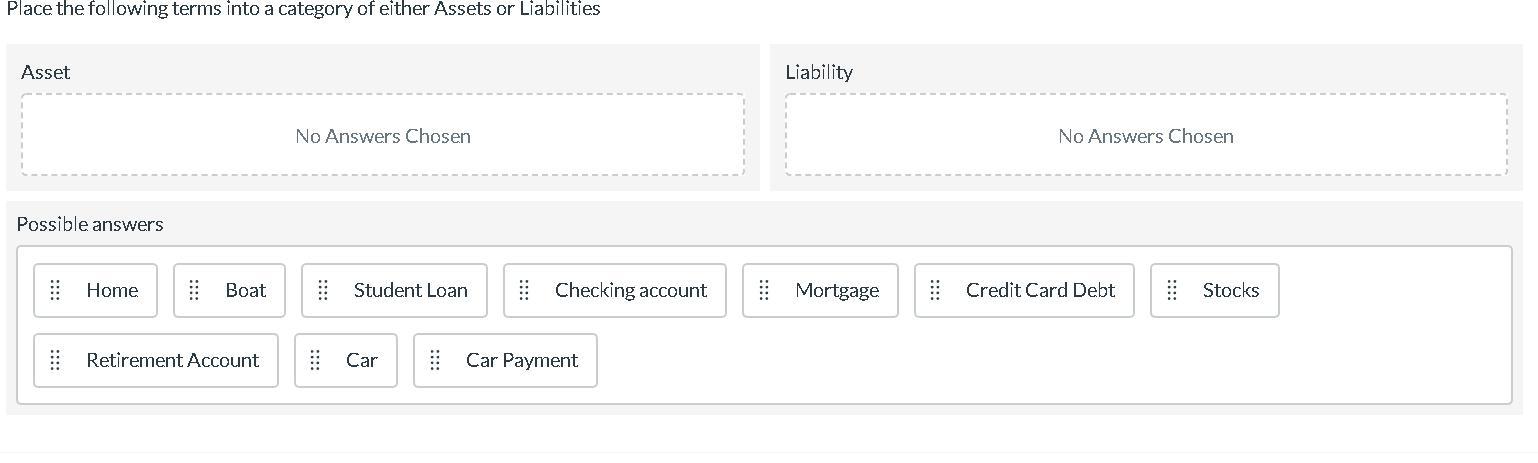This screenshot has width=1538, height=463.
Task: Click the Student Loan drag handle icon
Action: click(x=323, y=290)
